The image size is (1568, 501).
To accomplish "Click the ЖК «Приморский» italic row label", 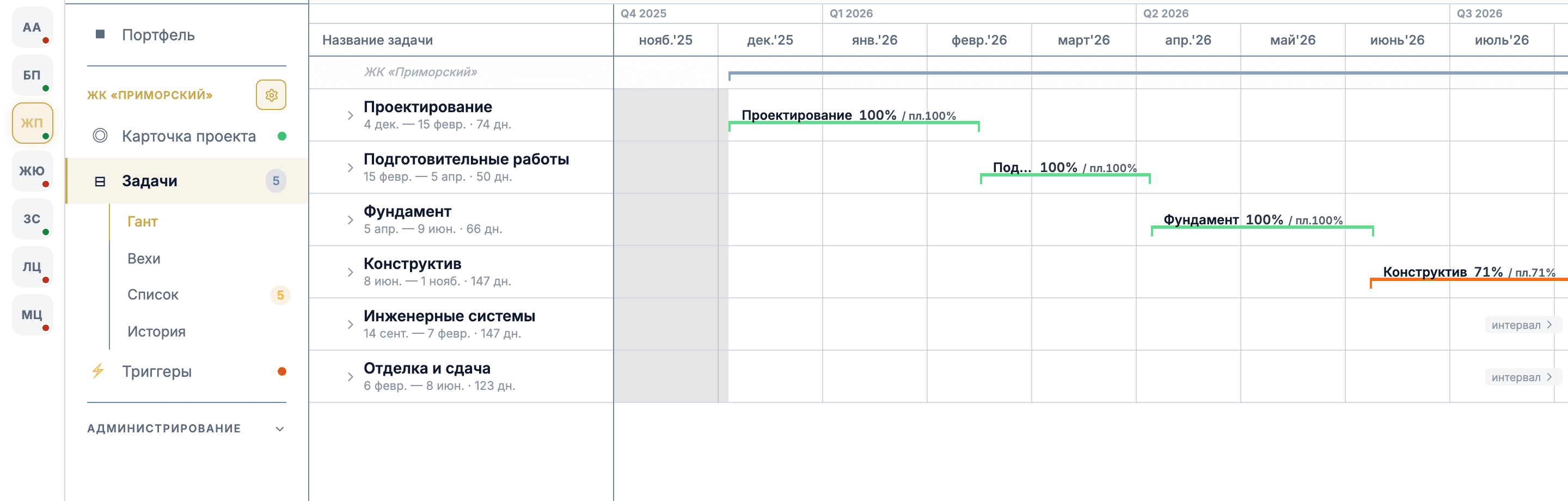I will [x=421, y=72].
